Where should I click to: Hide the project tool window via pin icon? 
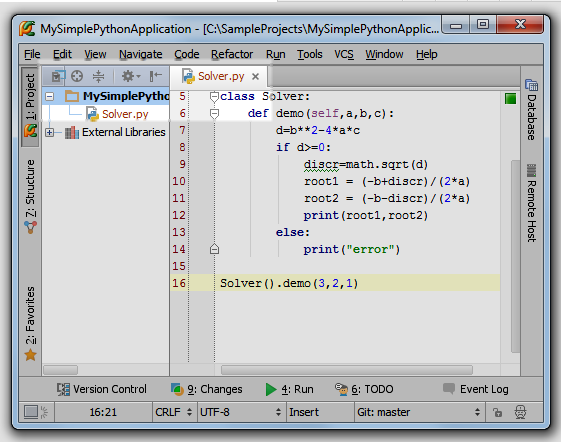156,76
